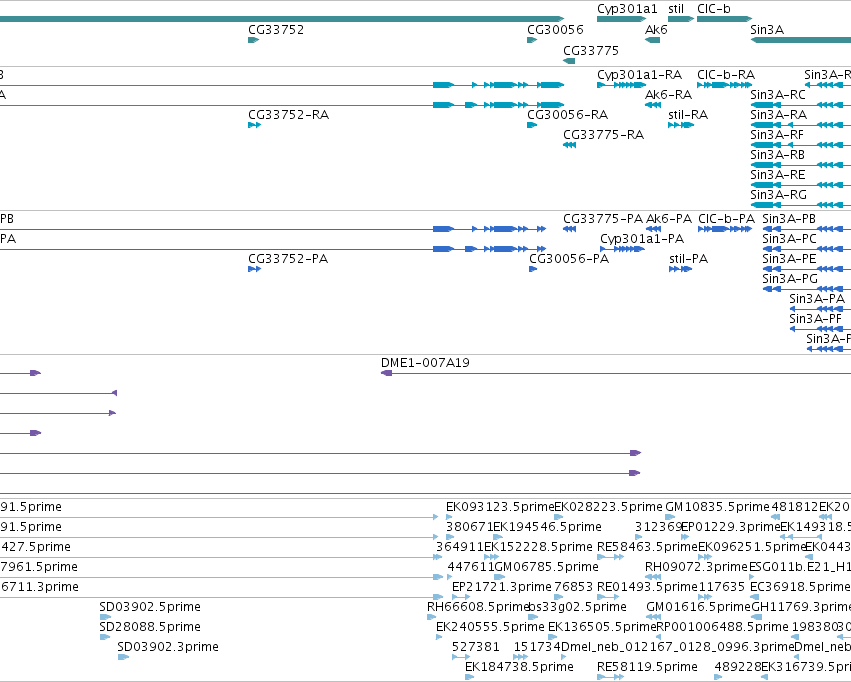Select transcript Sin3A-RE
Screen dimensions: 851x682
tap(801, 185)
